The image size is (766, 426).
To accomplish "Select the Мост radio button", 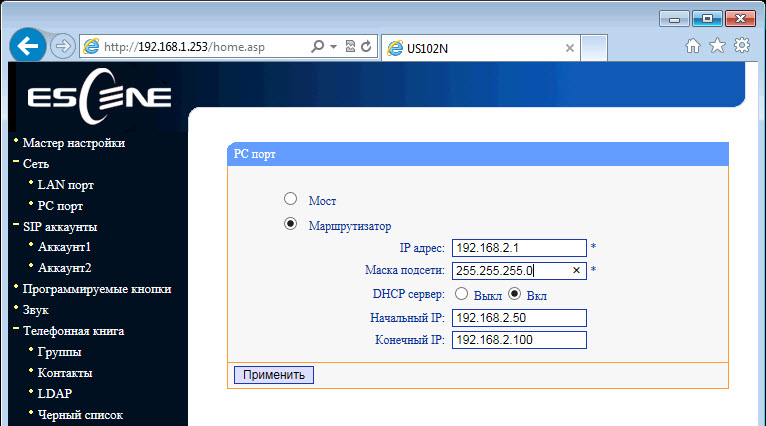I will coord(291,199).
